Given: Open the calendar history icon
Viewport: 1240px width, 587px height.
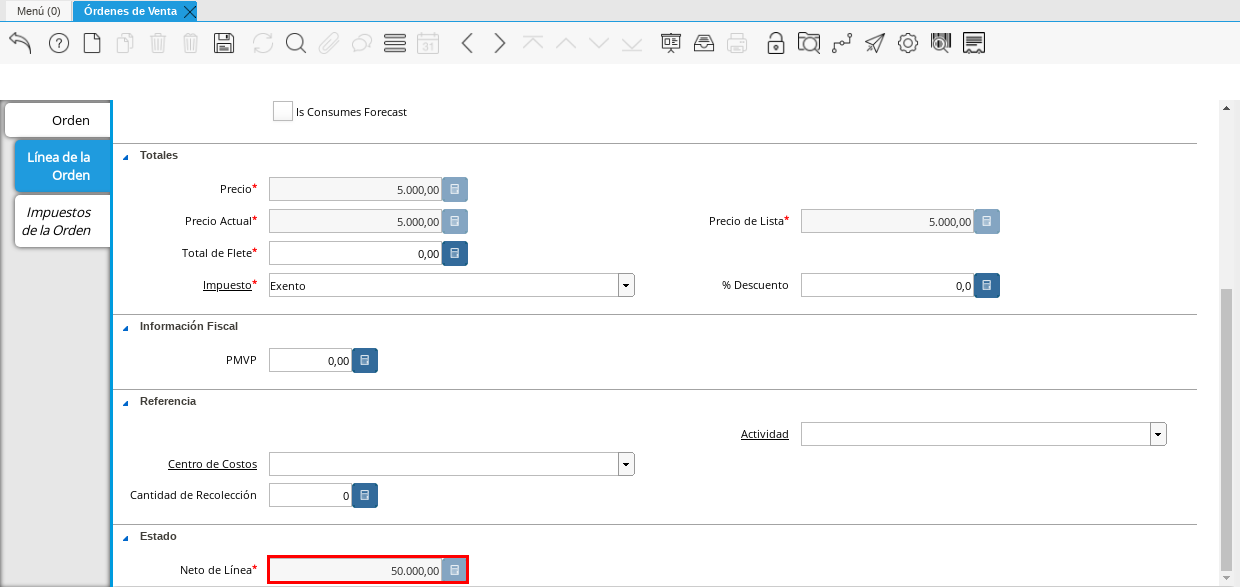Looking at the screenshot, I should click(428, 43).
